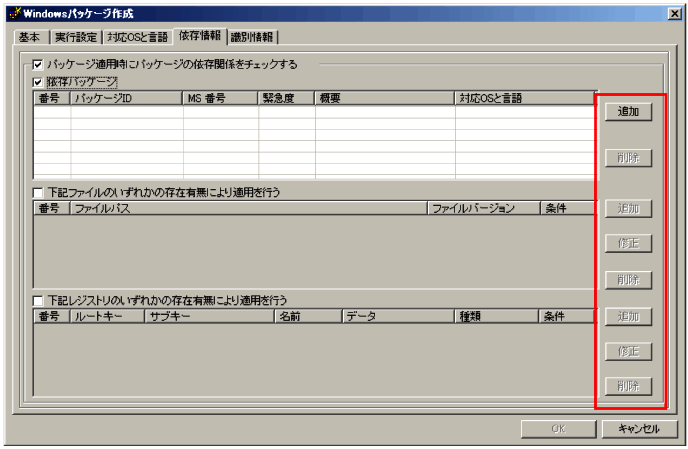Click the 名前 column header
This screenshot has height=449, width=688.
pyautogui.click(x=308, y=316)
